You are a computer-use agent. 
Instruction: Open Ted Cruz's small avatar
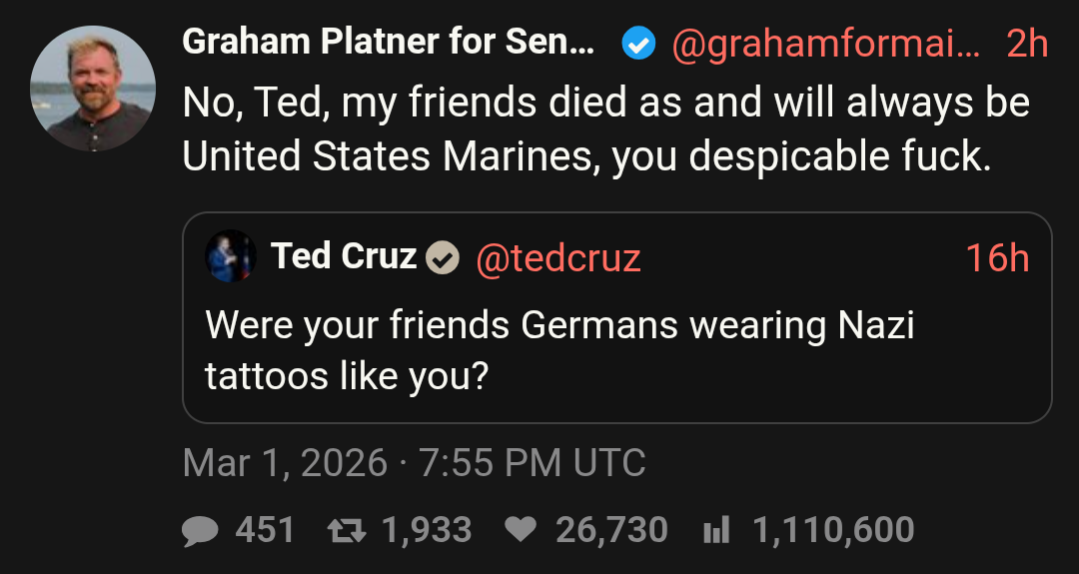tap(224, 258)
